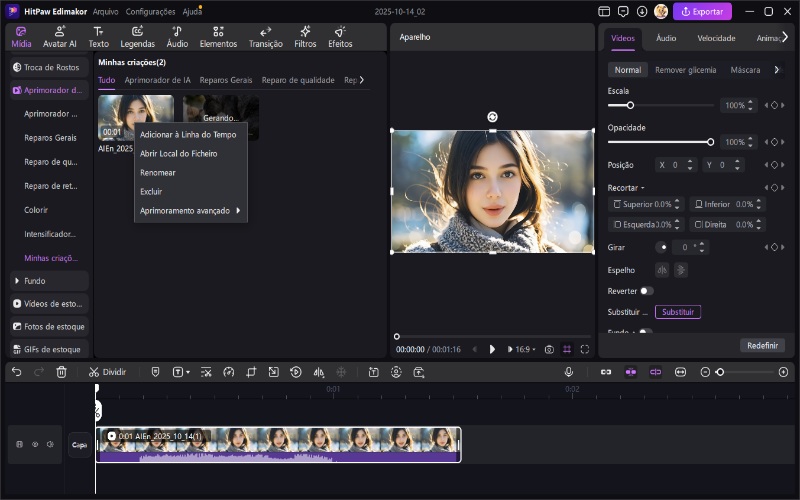Open Fotos de estoque in sidebar

[49, 327]
